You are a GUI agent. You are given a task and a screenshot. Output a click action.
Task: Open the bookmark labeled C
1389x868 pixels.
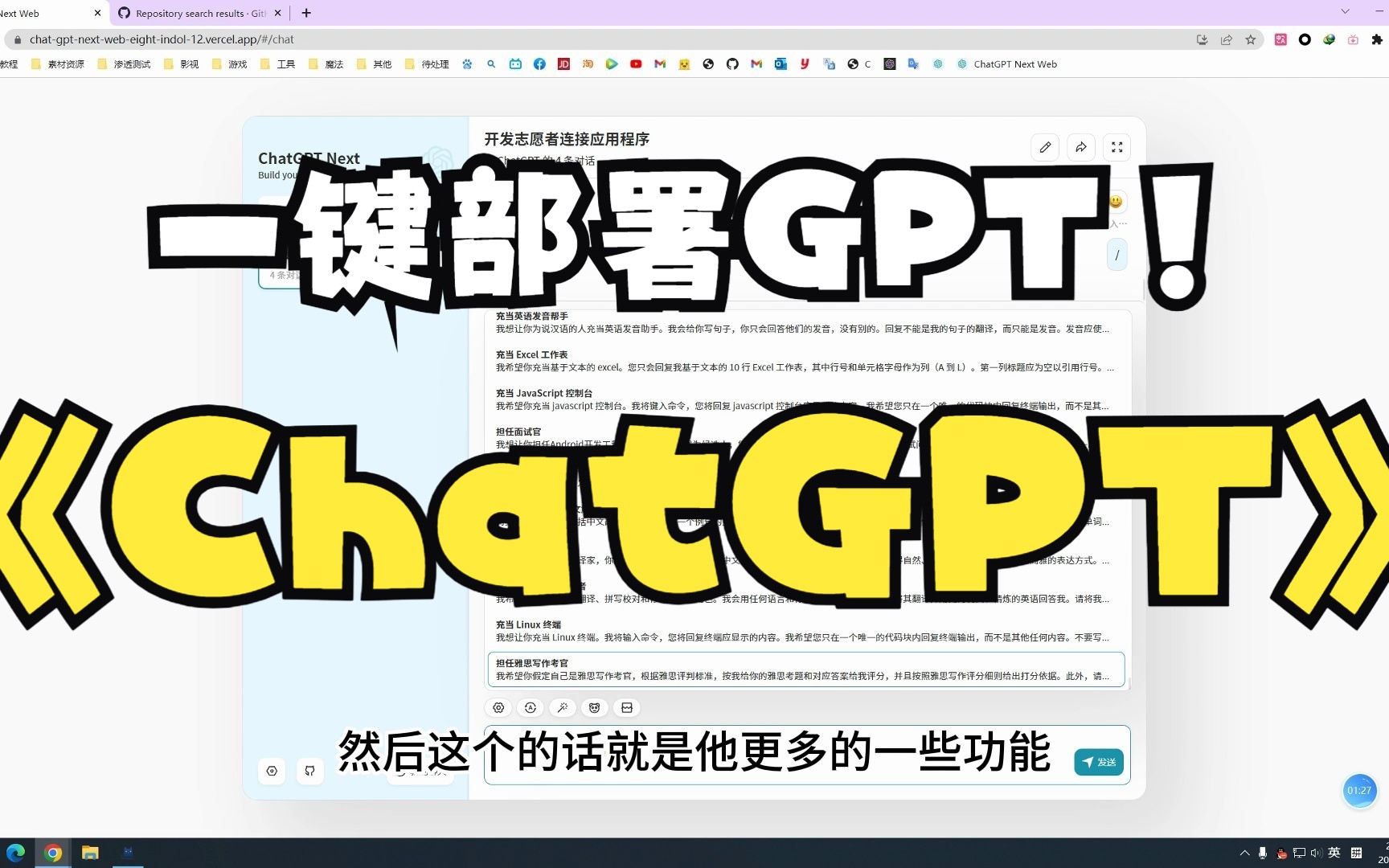pos(858,64)
